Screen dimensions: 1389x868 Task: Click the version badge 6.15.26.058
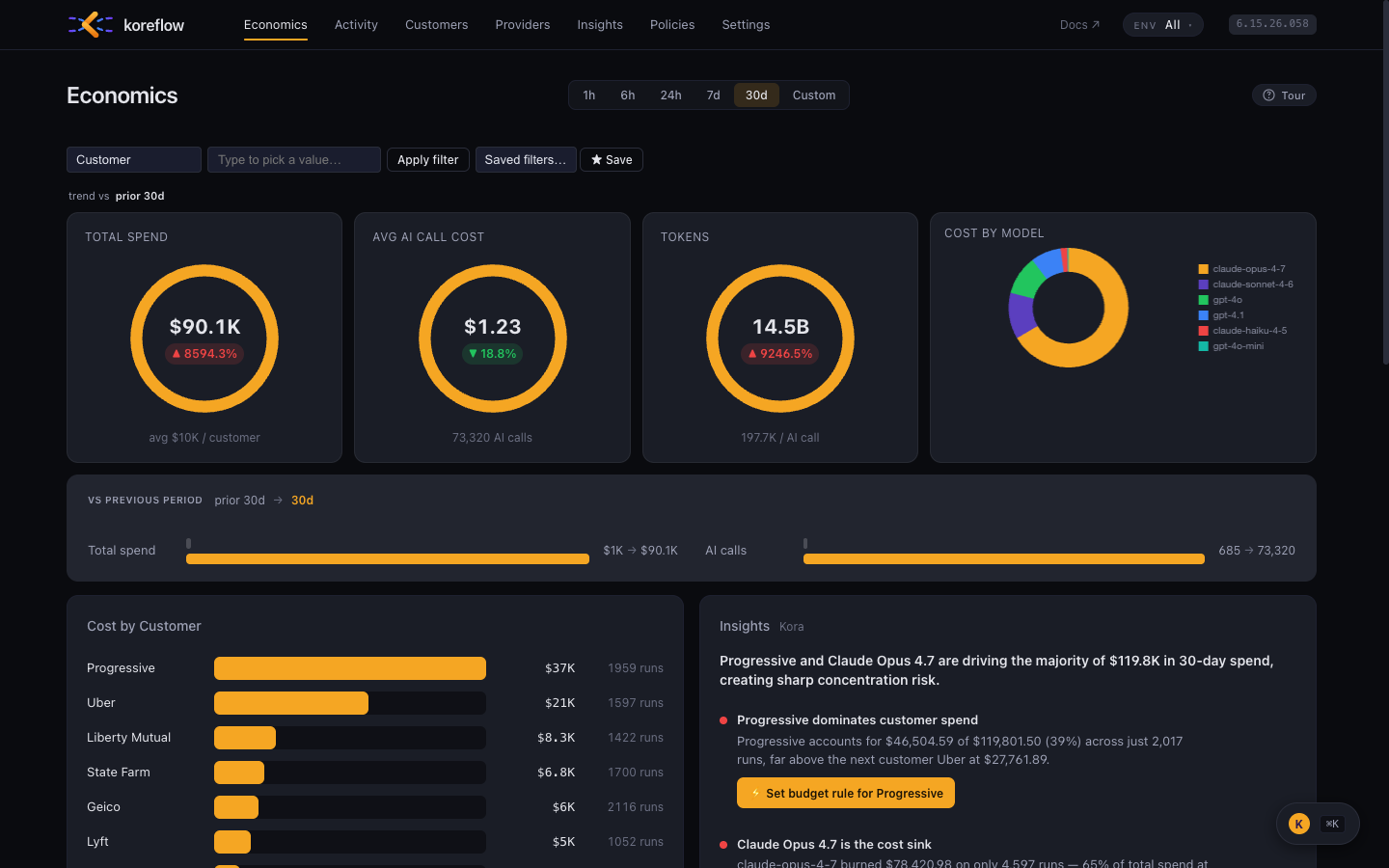[x=1272, y=24]
